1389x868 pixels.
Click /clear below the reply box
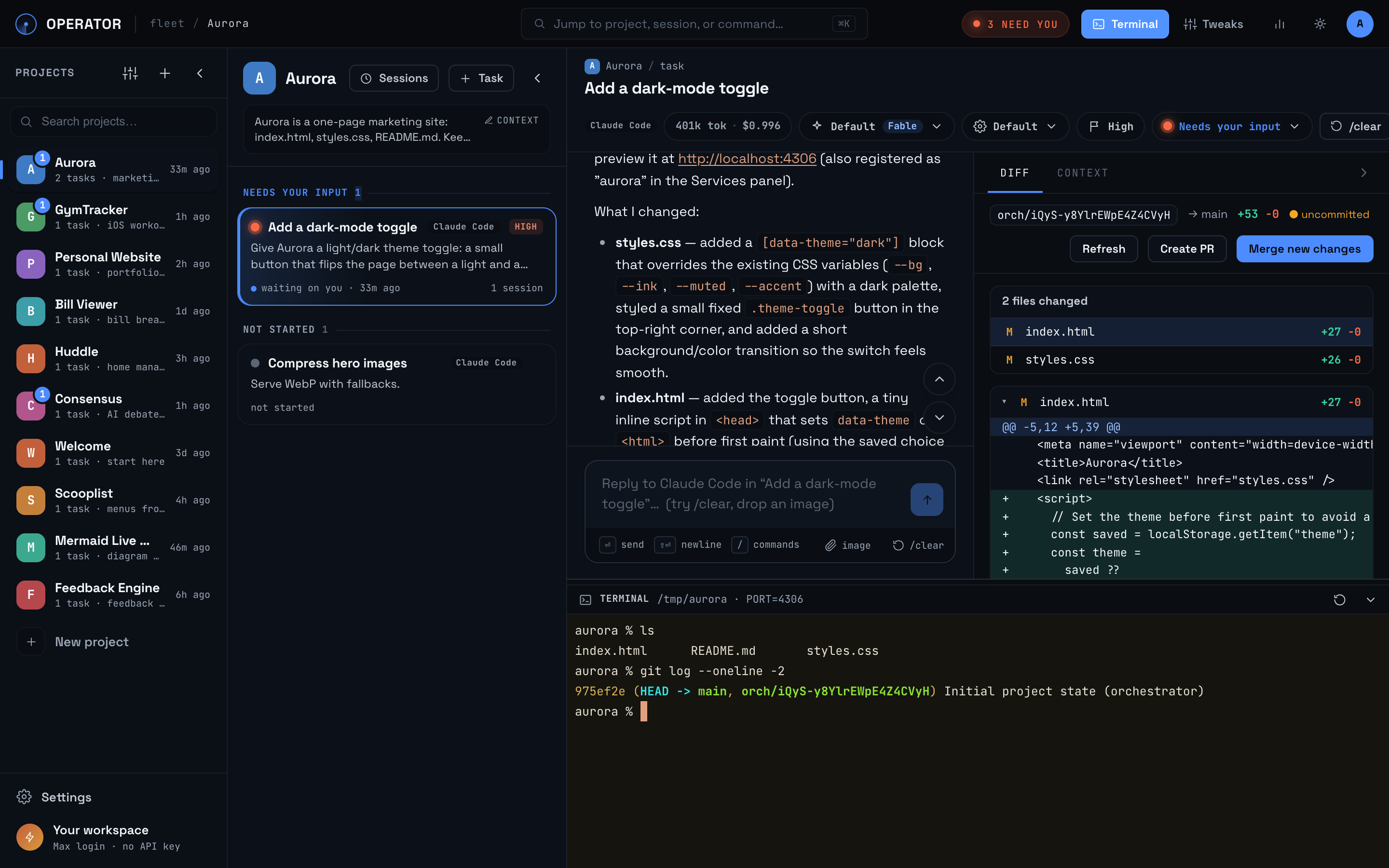[918, 545]
